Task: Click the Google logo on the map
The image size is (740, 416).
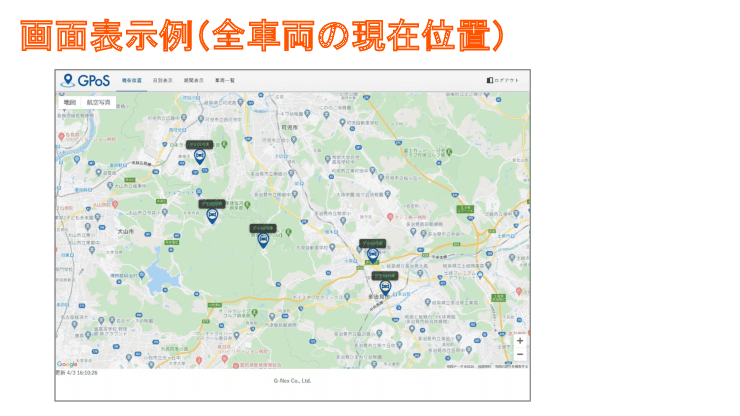Action: 67,364
